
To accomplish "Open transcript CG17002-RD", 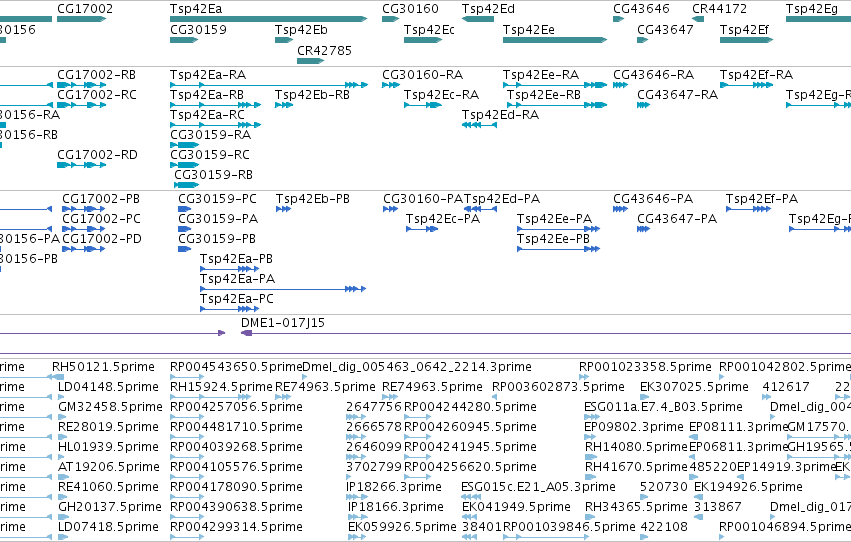I will [97, 155].
